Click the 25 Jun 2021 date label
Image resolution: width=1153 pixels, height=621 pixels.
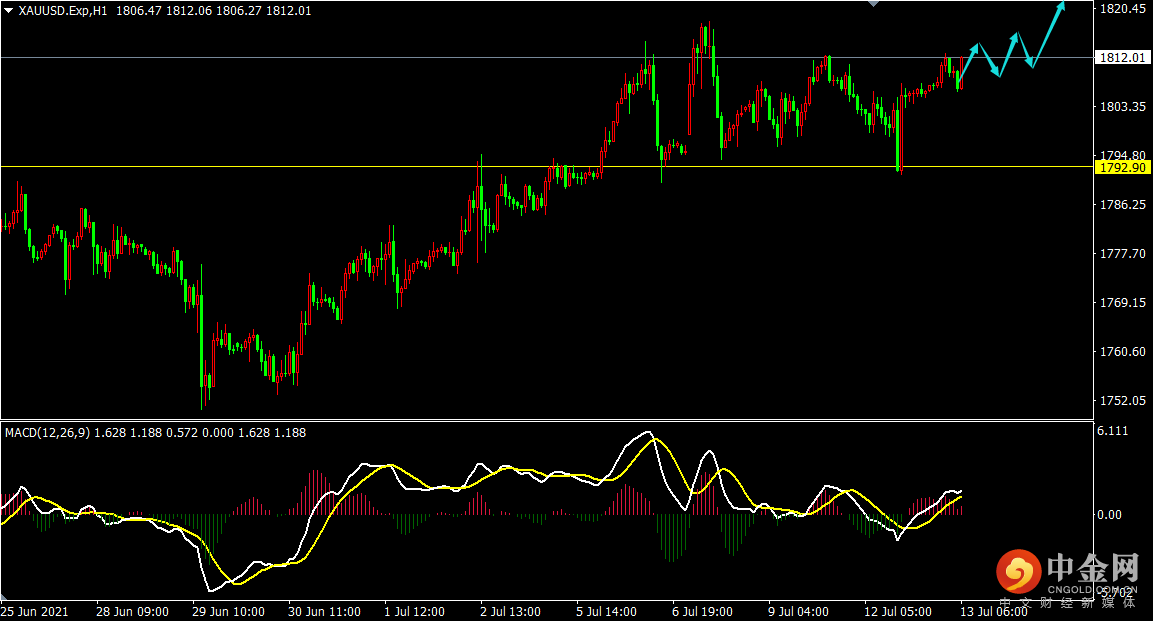point(34,611)
